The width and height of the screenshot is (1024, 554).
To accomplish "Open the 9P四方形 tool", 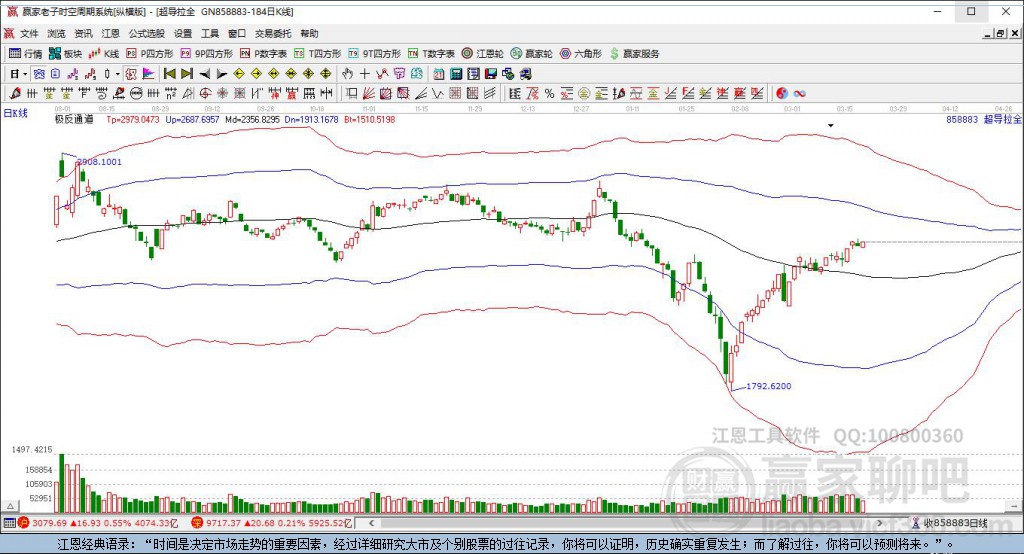I will tap(206, 54).
